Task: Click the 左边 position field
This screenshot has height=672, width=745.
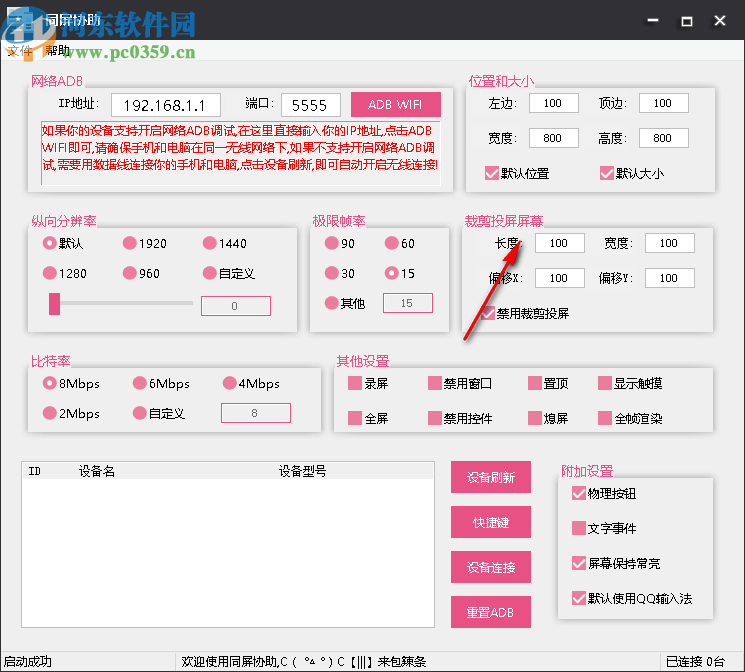Action: click(x=554, y=103)
